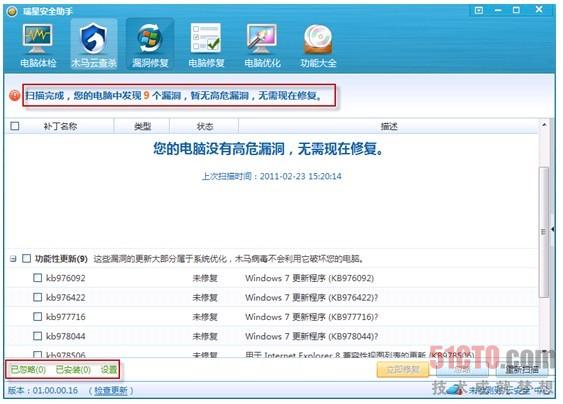Click the scrollbar up arrow
The image size is (563, 404).
(544, 125)
